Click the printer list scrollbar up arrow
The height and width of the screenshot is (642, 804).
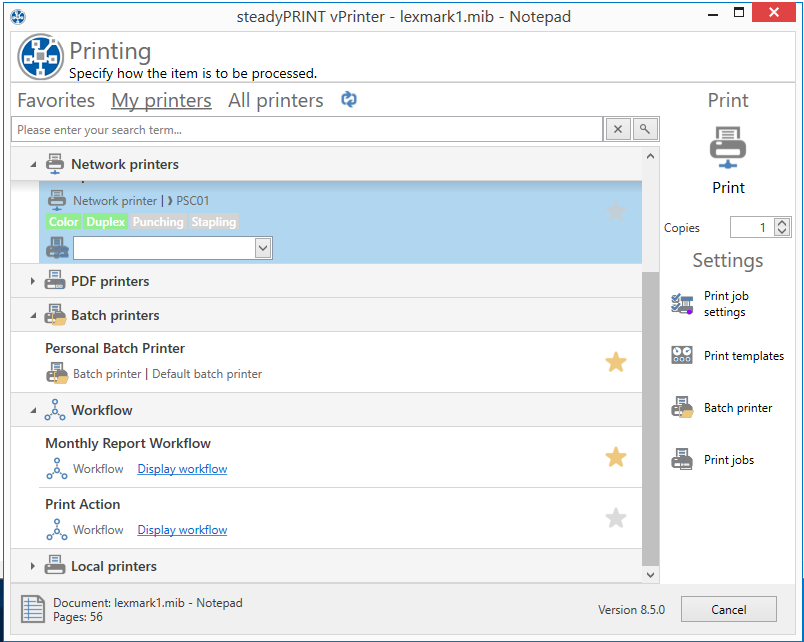[650, 156]
